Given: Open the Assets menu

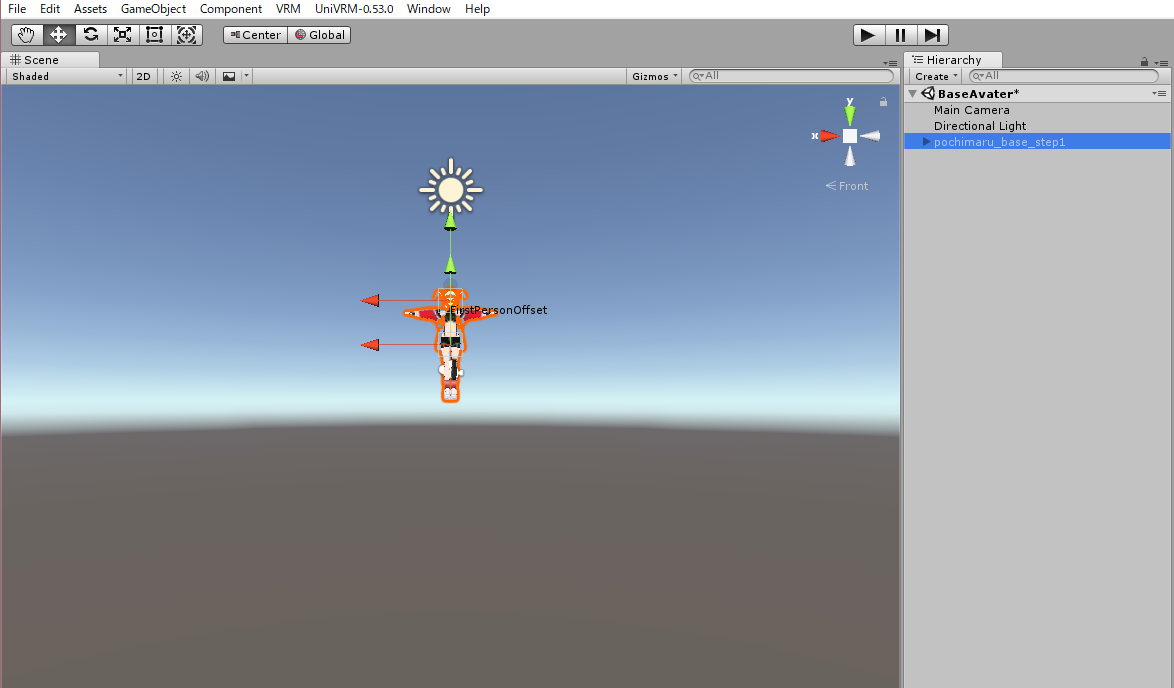Looking at the screenshot, I should point(91,9).
